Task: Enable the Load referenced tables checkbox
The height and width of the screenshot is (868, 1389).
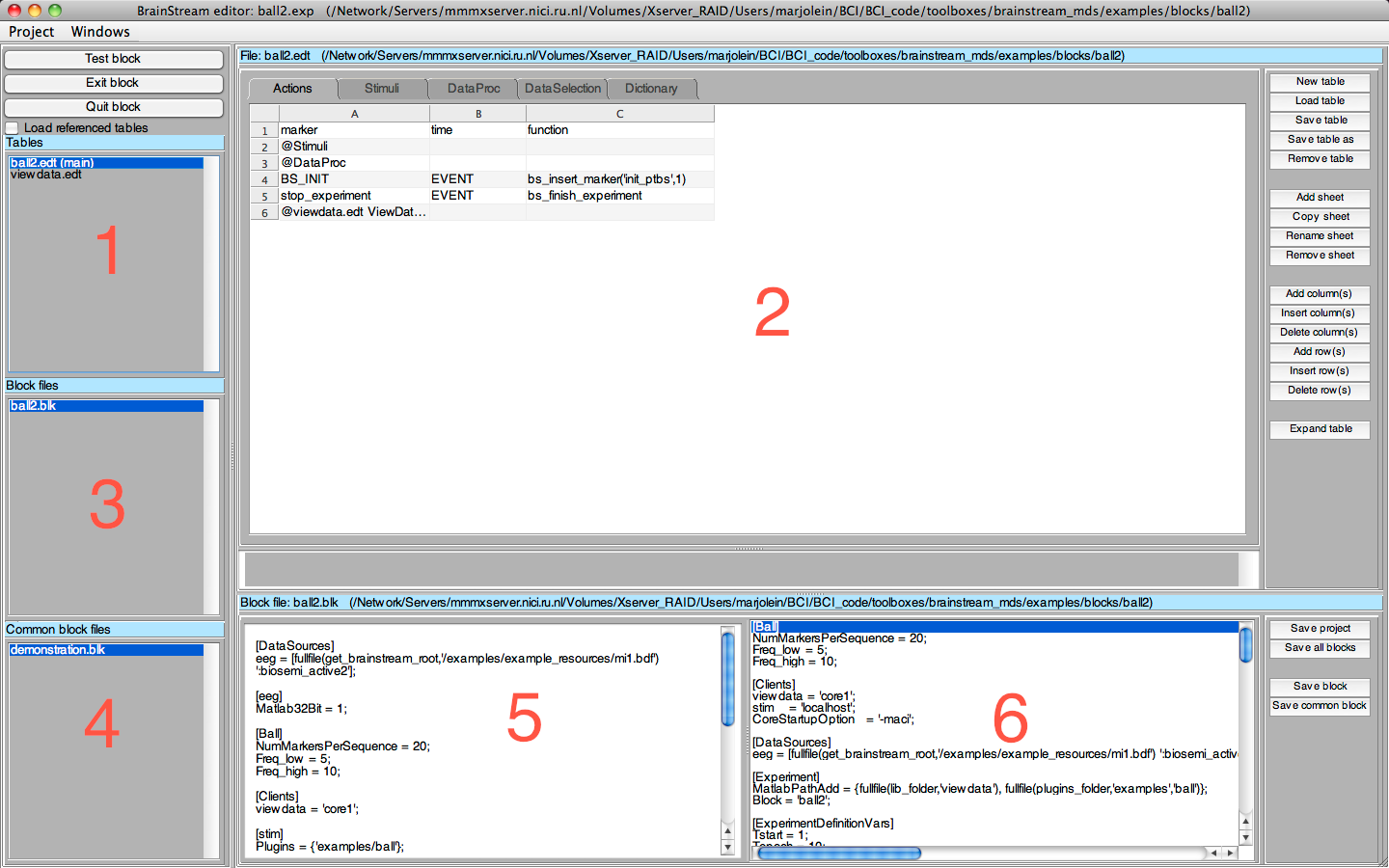Action: pyautogui.click(x=12, y=128)
